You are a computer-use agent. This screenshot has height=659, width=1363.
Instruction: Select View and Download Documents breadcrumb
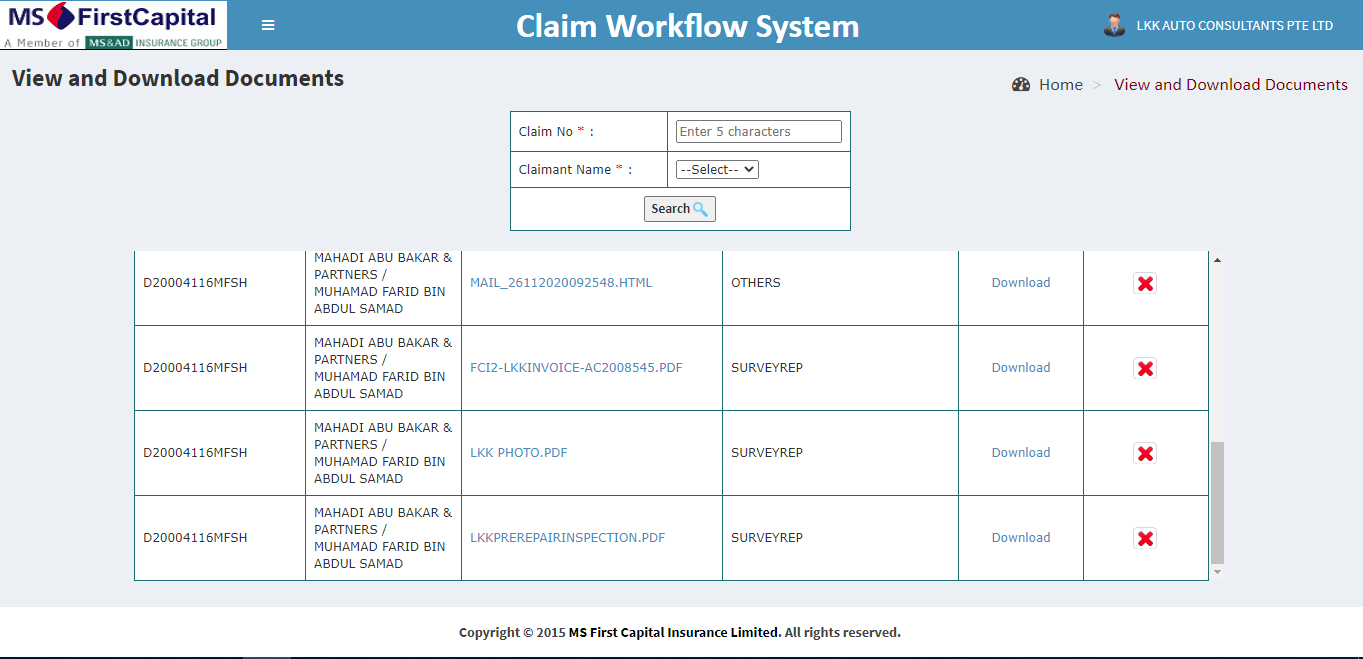pos(1230,85)
